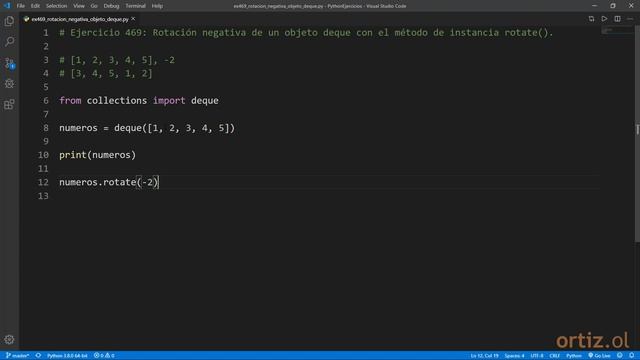Open the View menu

(x=79, y=6)
